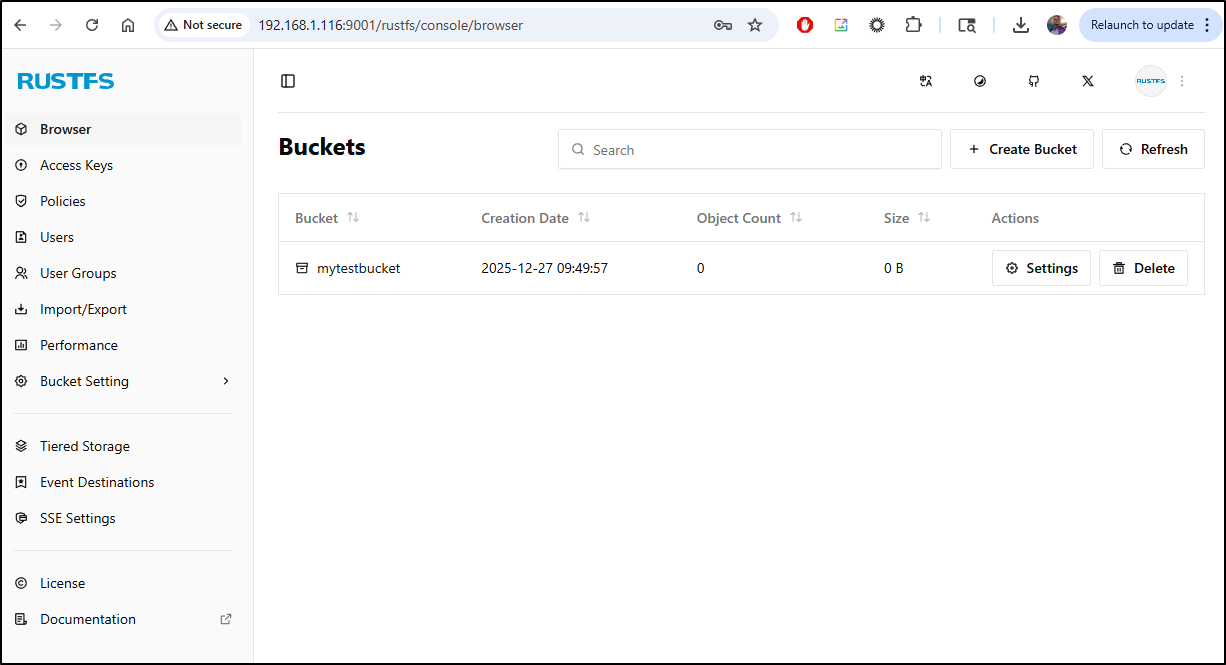
Task: Click the RUSTFS logo in sidebar
Action: click(66, 81)
